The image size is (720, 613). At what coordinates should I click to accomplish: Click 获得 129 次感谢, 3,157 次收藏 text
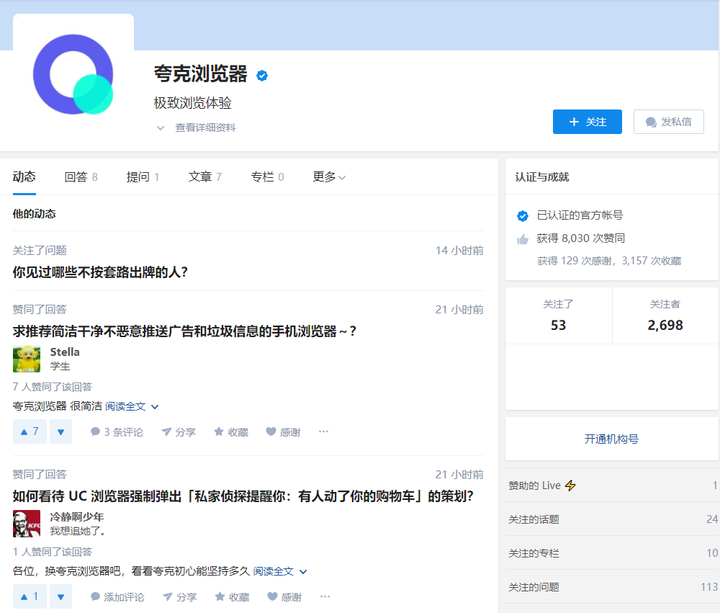pyautogui.click(x=609, y=261)
